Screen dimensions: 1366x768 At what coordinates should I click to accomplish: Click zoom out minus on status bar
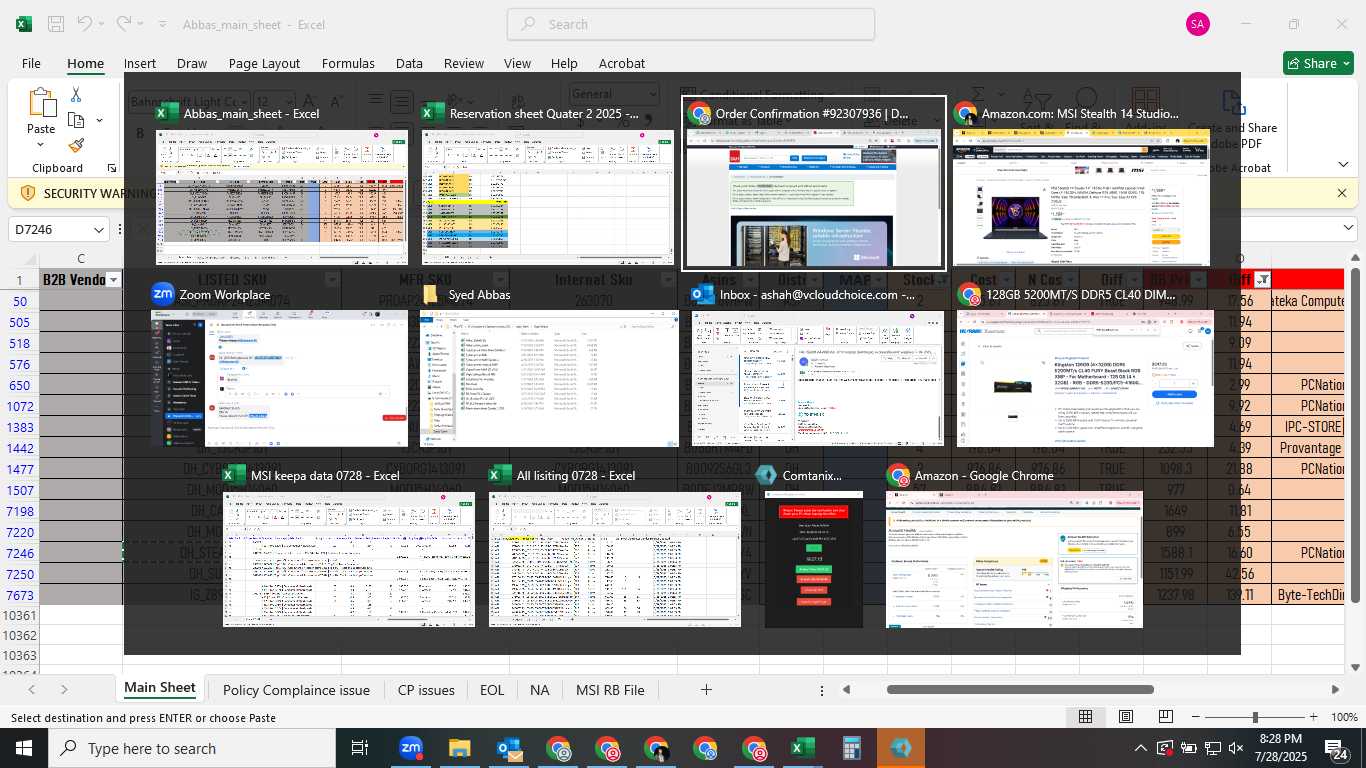[1196, 717]
